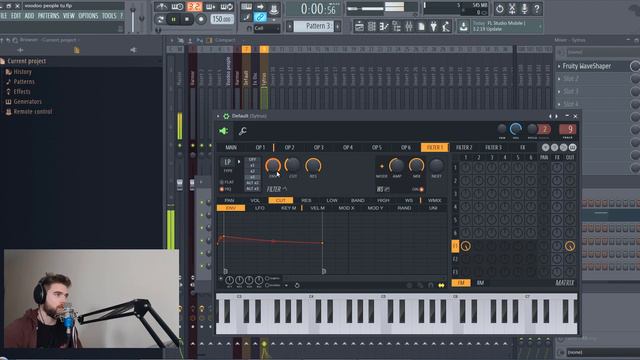640x360 pixels.
Task: Toggle Fruity WaveShaper slot enable knob
Action: 635,66
